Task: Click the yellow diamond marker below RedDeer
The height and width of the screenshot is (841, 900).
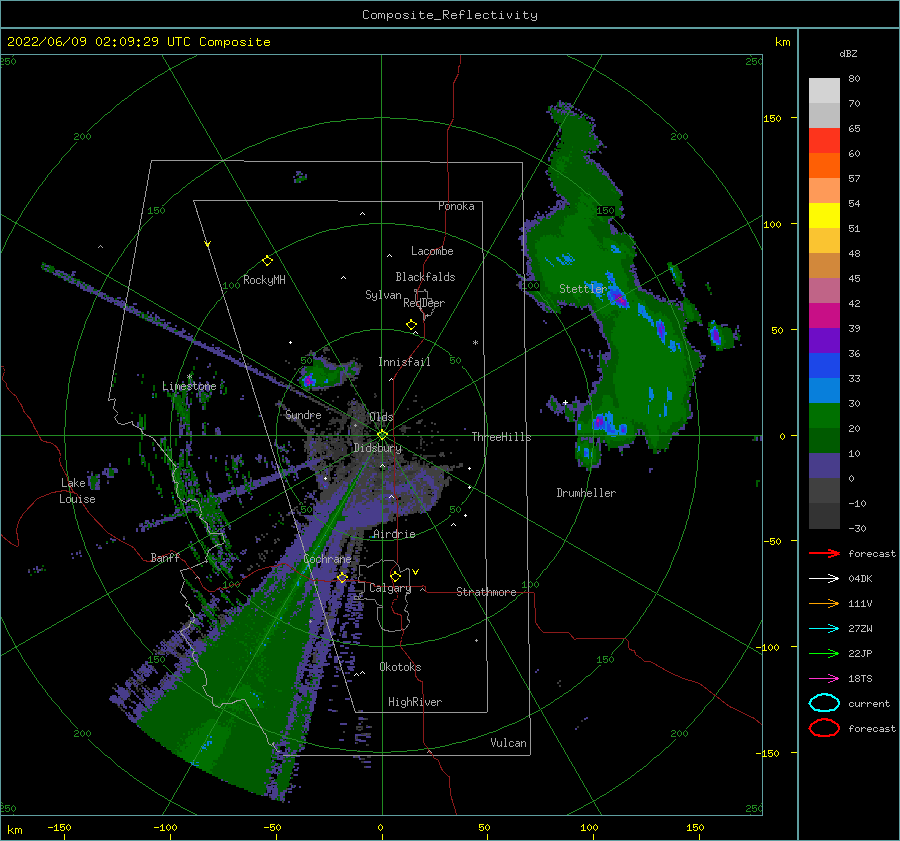Action: 411,325
